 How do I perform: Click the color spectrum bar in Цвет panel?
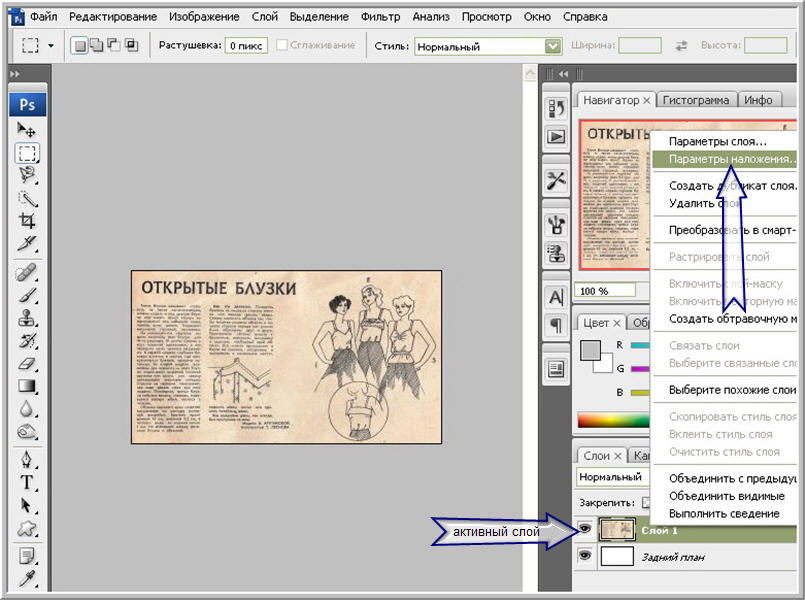pyautogui.click(x=612, y=420)
